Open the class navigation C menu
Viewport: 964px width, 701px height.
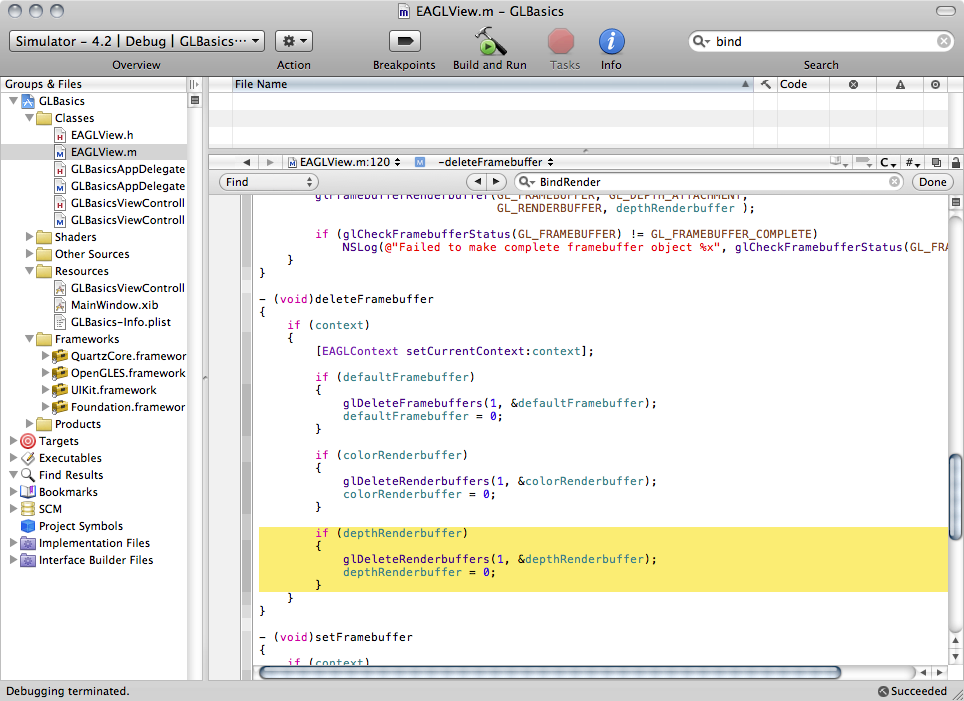point(887,162)
